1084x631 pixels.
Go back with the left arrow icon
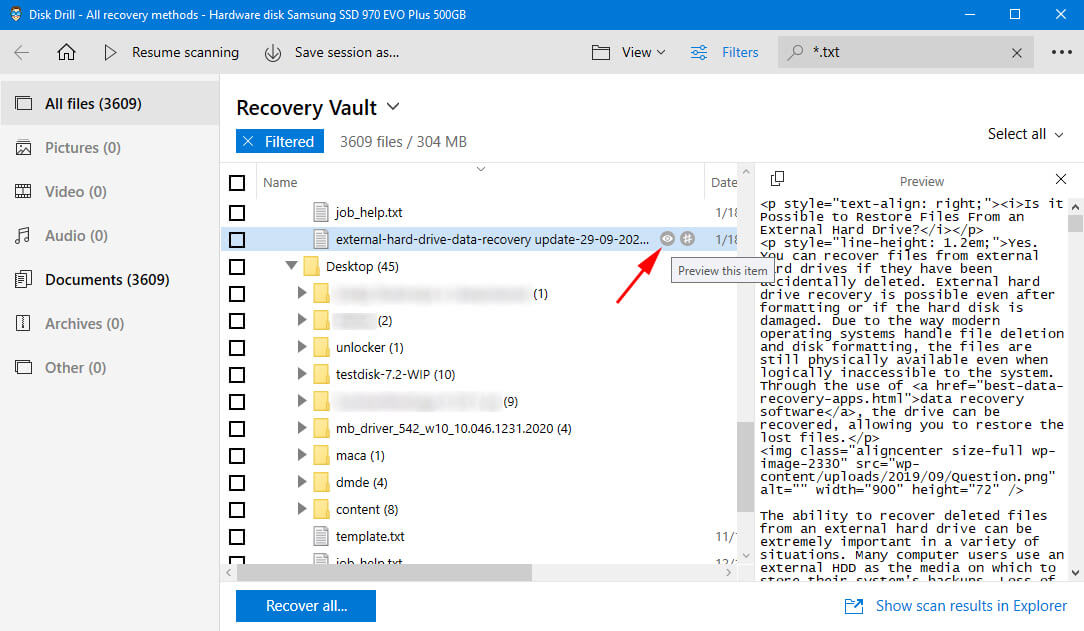pos(22,53)
